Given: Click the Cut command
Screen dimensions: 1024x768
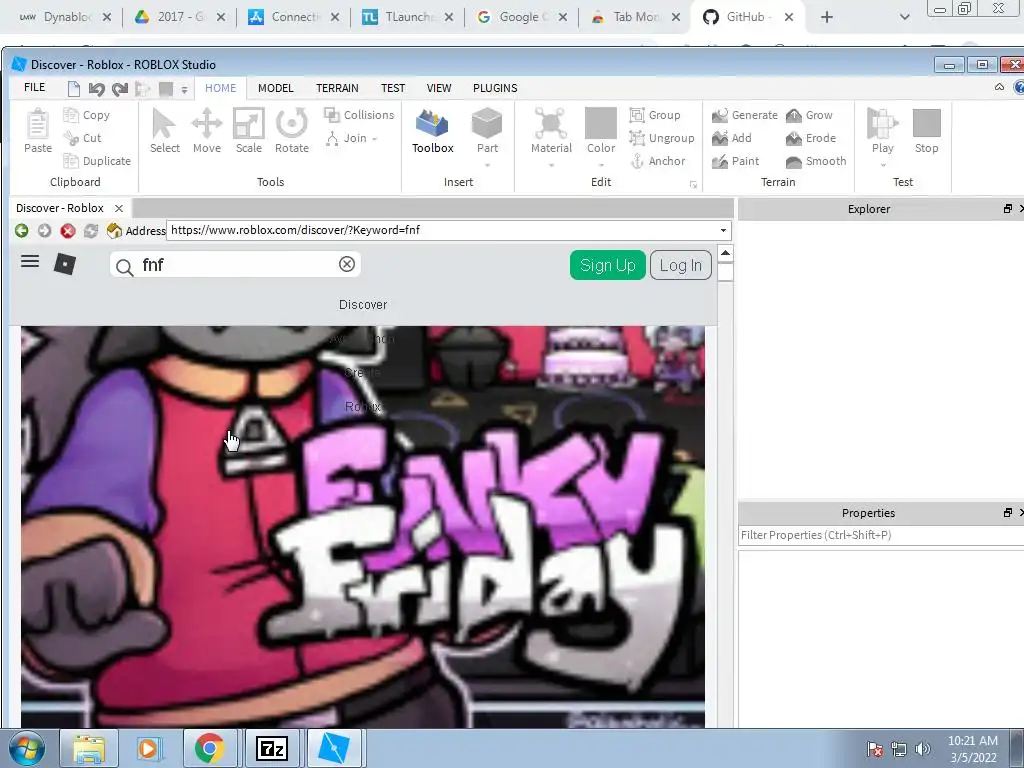Looking at the screenshot, I should pos(83,138).
